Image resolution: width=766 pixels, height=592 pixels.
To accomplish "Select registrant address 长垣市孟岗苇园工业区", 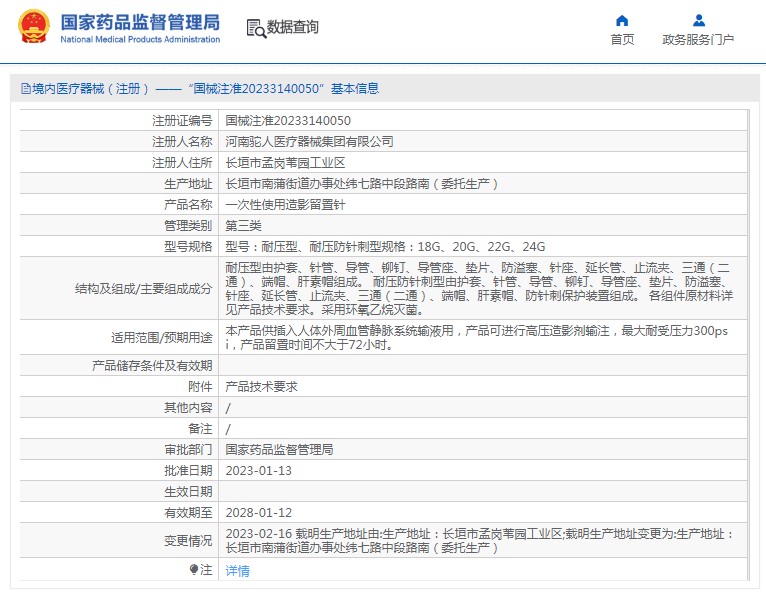I will coord(285,163).
